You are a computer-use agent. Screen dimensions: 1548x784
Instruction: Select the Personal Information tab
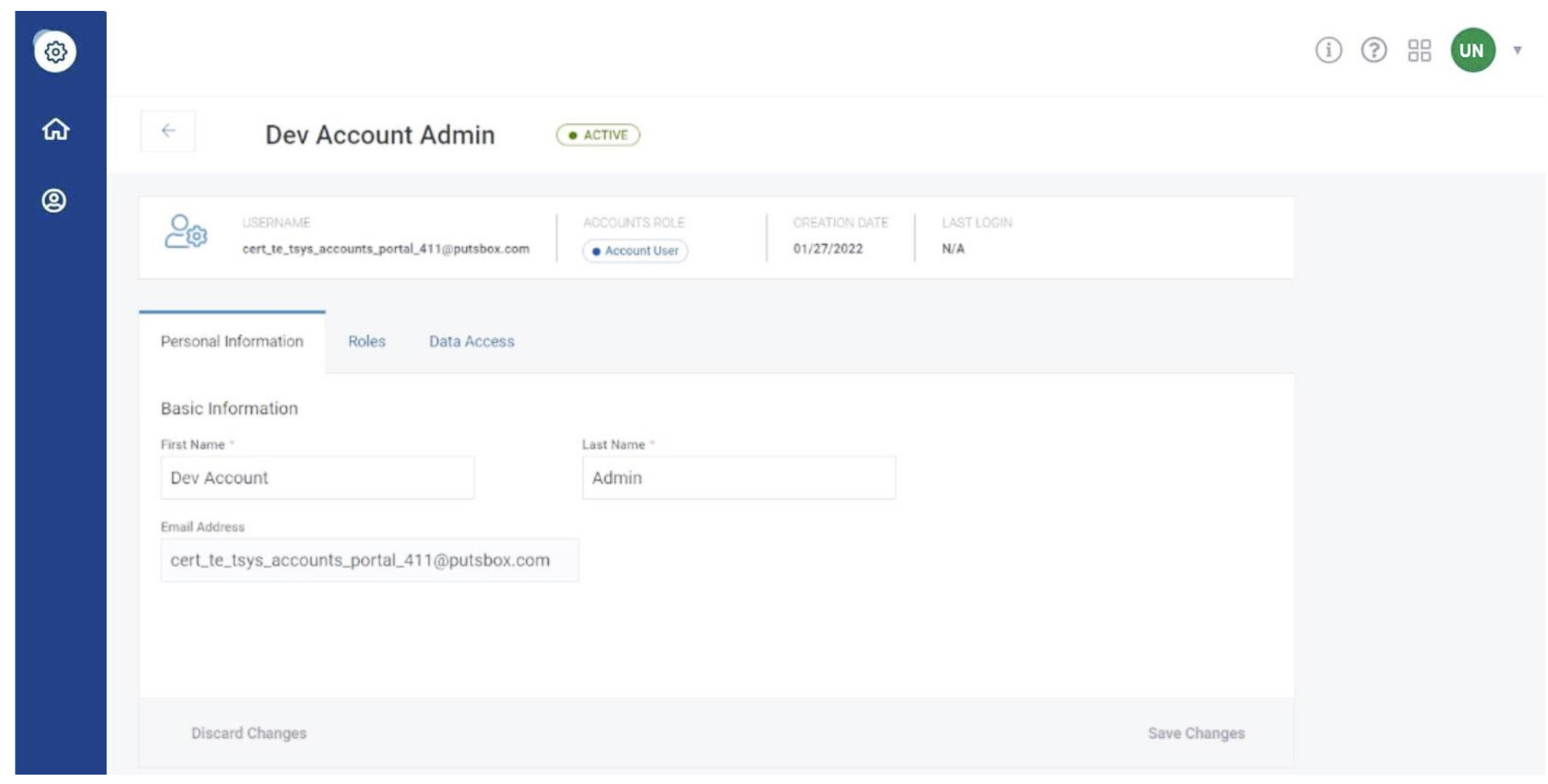click(x=231, y=341)
